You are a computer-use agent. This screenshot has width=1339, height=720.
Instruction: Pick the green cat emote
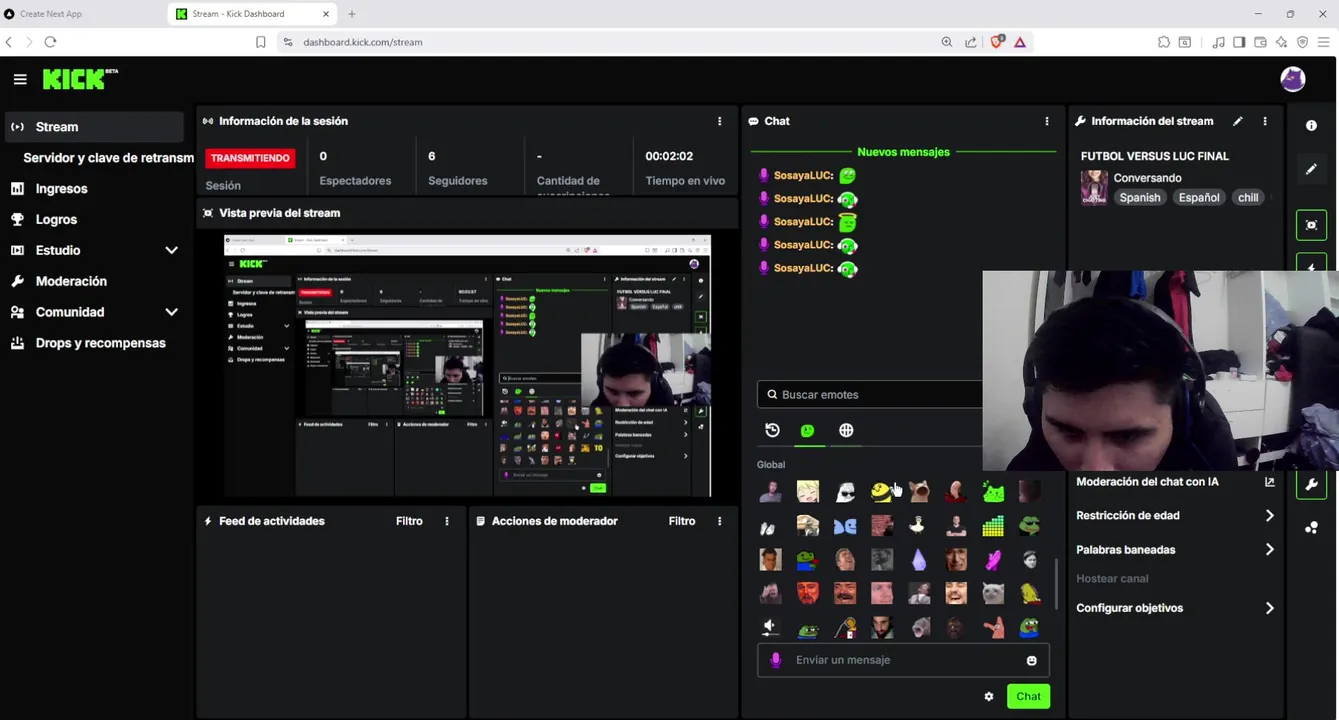(993, 491)
